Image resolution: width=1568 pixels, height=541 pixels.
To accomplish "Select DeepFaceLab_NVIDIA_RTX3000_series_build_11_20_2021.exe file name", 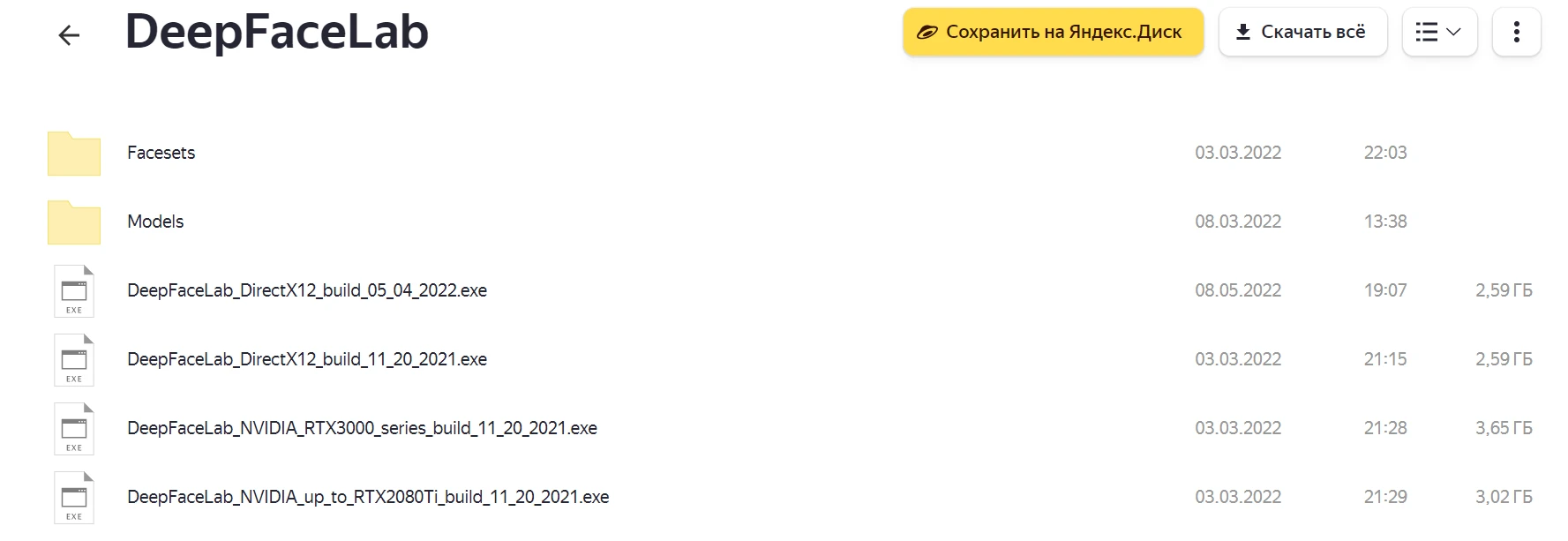I will [x=362, y=428].
